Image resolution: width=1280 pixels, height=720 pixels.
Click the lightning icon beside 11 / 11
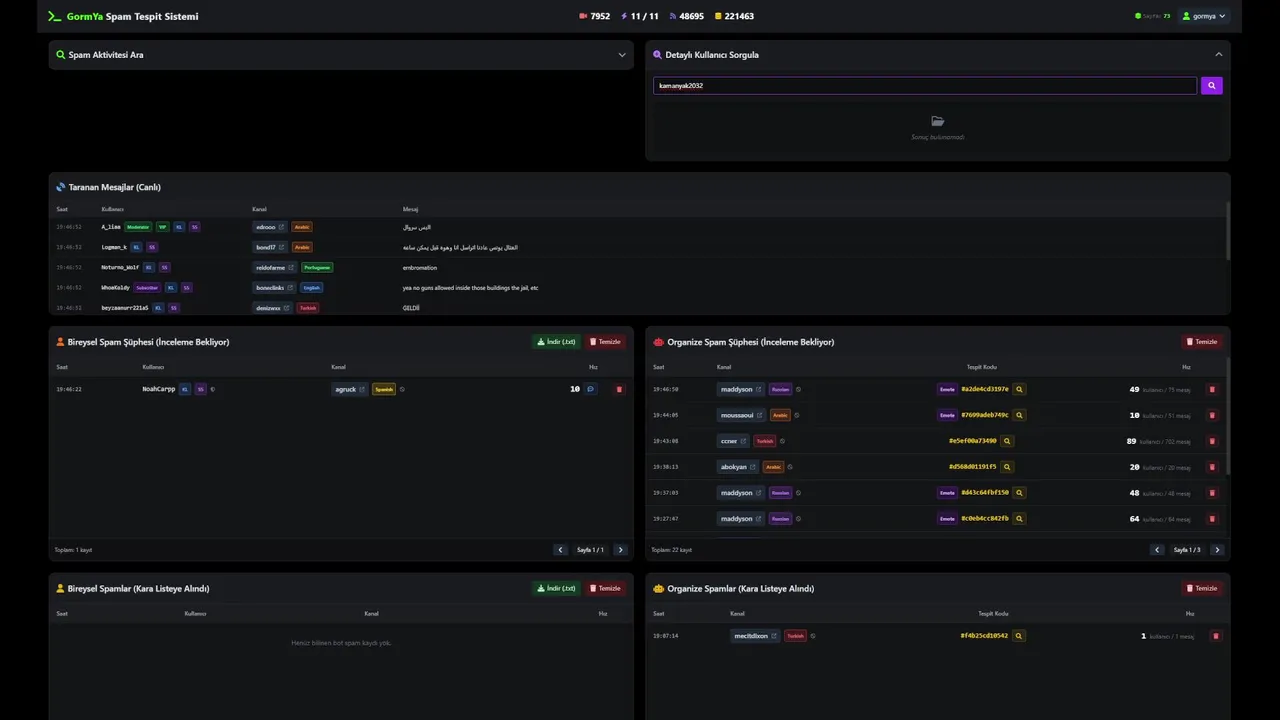tap(624, 16)
